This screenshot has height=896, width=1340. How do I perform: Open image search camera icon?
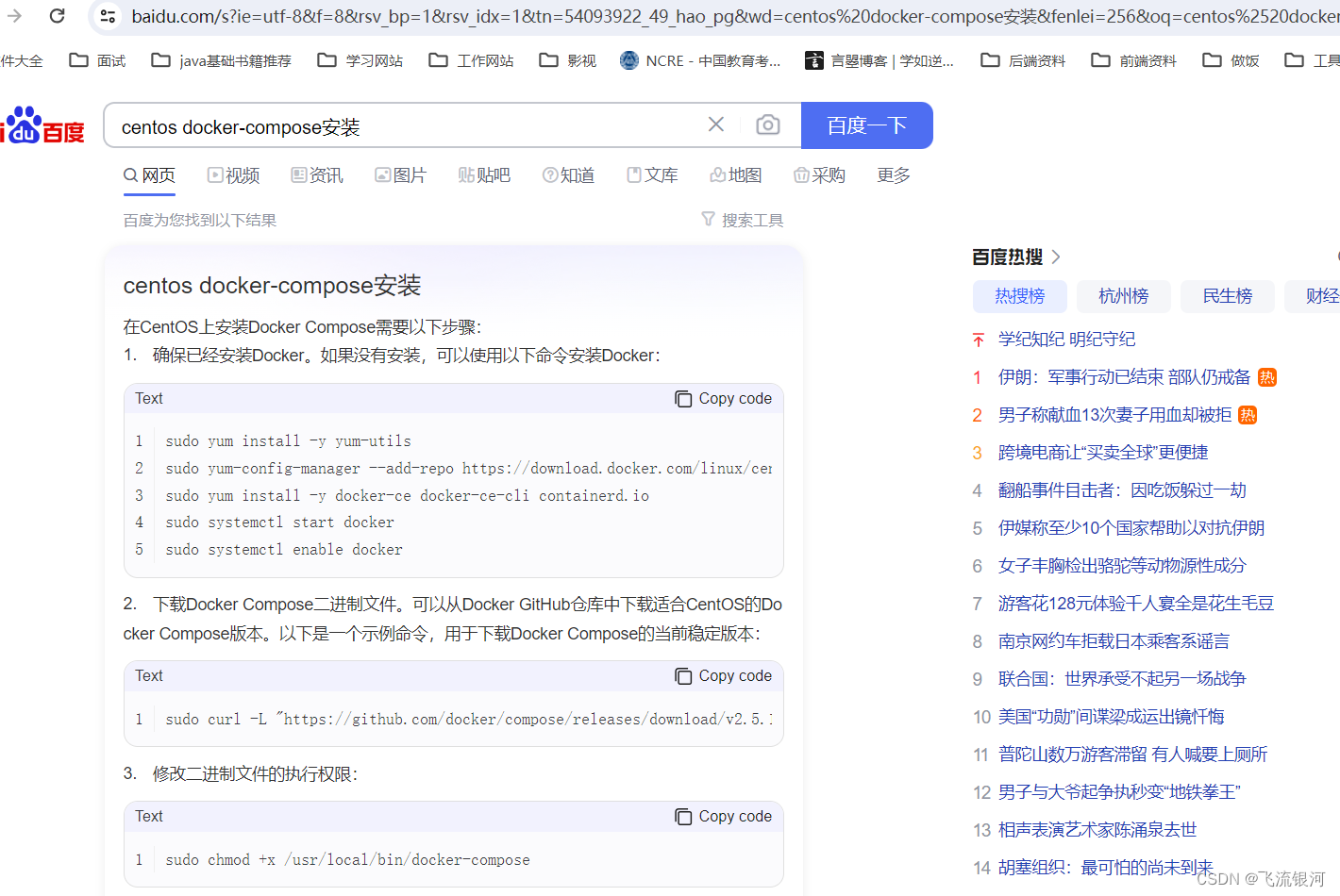[x=768, y=124]
